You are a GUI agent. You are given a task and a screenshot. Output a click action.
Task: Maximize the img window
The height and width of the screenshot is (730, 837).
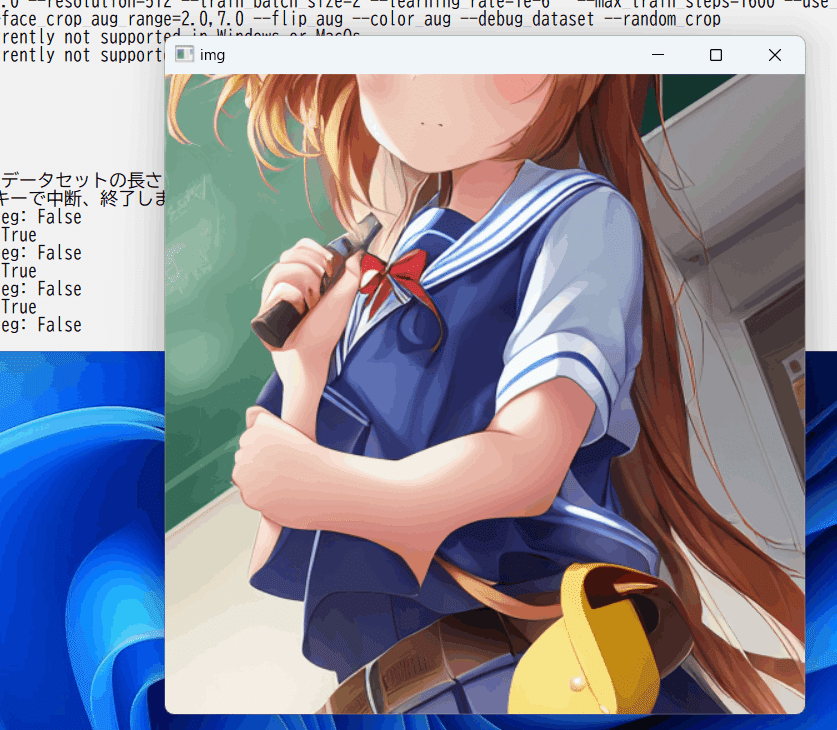click(716, 55)
